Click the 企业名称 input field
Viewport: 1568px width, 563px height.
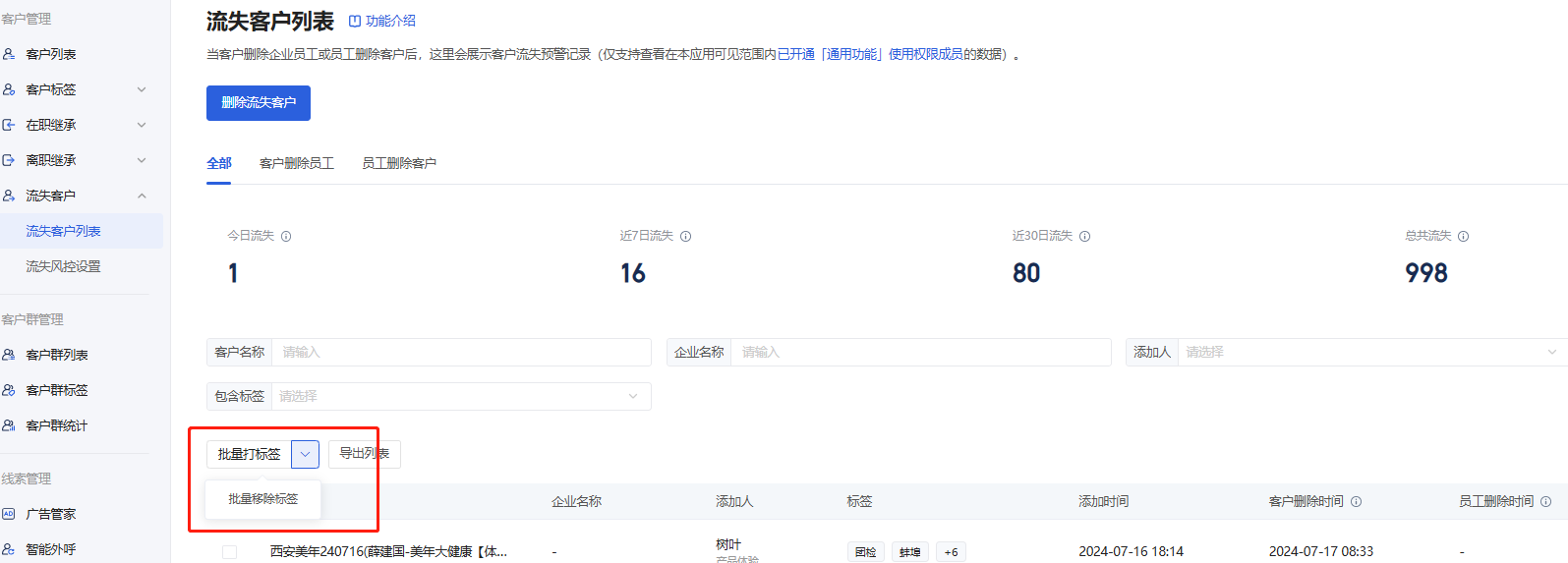coord(921,352)
